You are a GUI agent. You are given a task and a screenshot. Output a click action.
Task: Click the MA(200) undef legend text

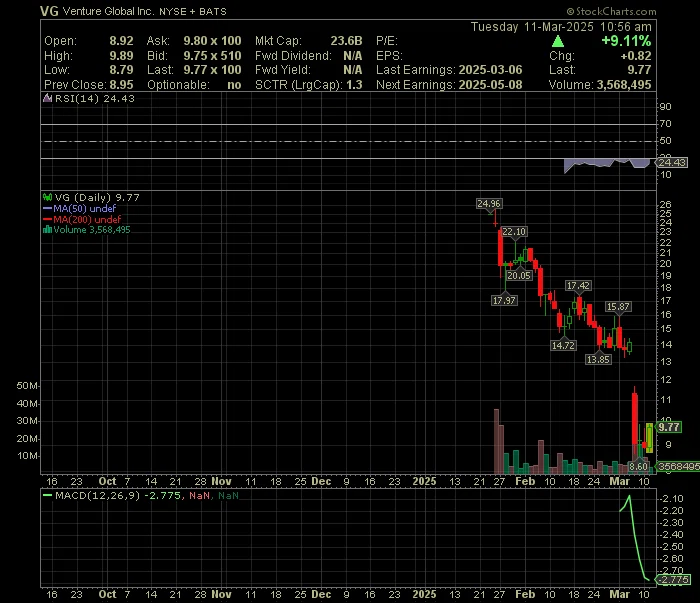point(88,220)
